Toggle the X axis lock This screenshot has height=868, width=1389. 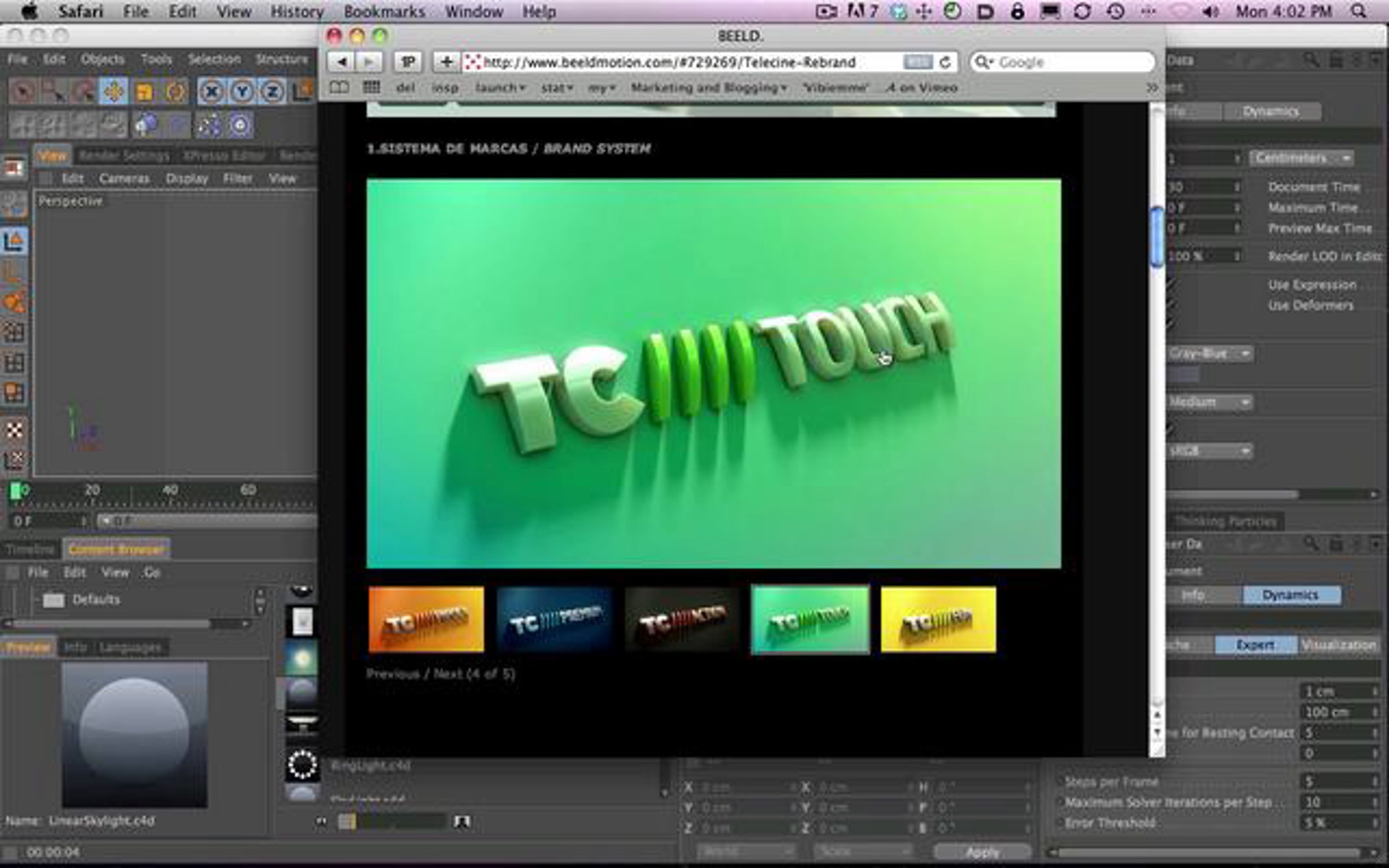click(x=212, y=91)
